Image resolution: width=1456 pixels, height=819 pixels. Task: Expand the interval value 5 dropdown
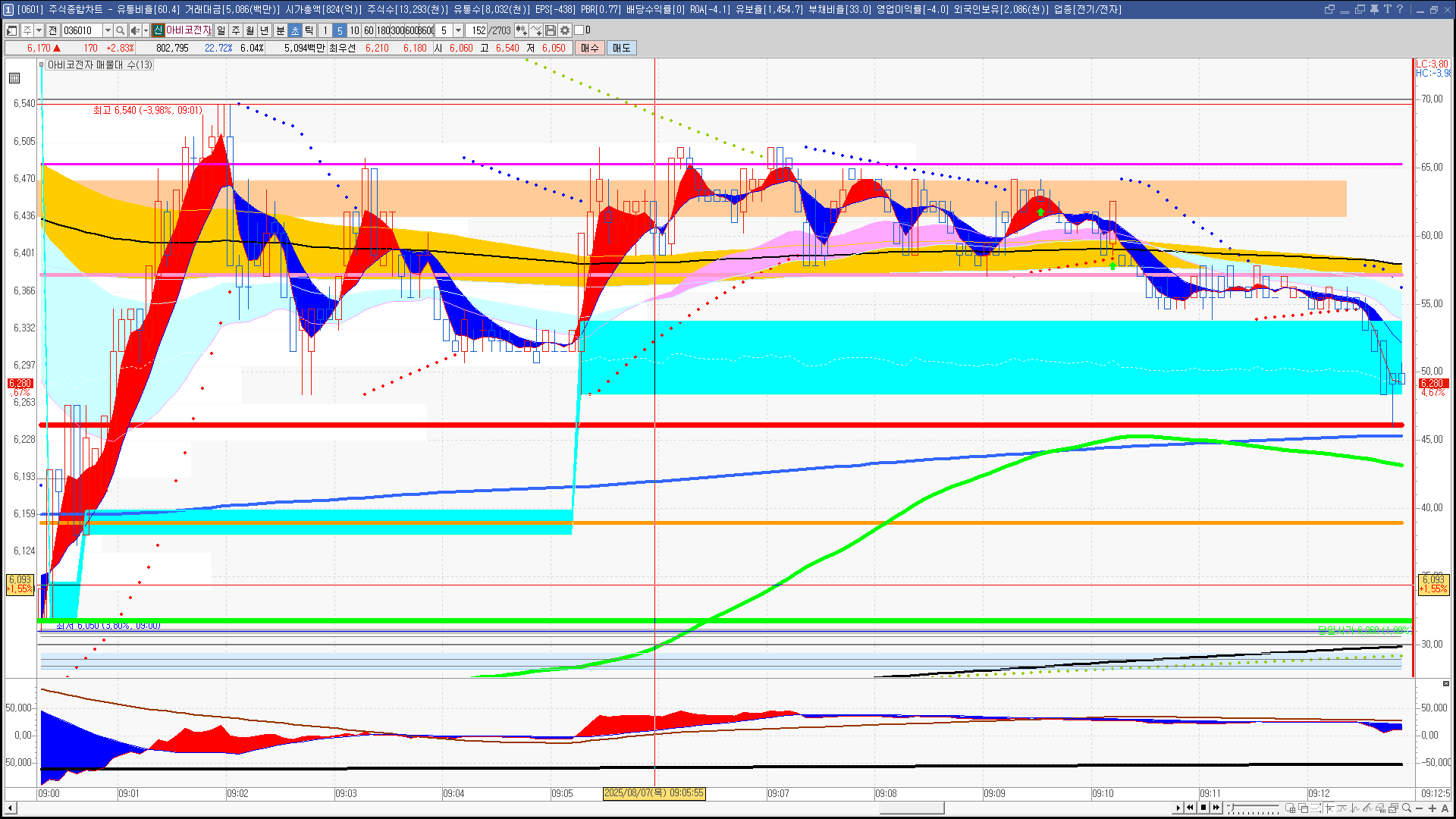pyautogui.click(x=458, y=30)
